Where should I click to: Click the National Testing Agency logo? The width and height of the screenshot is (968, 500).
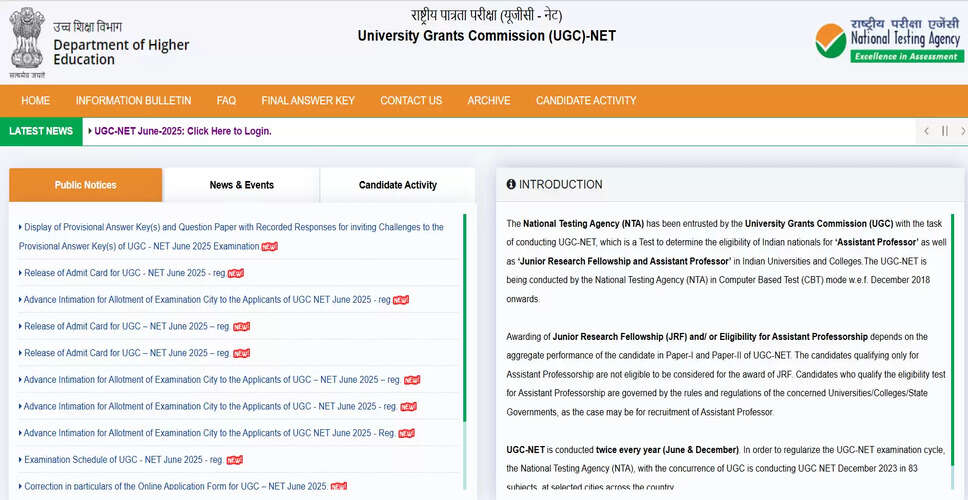(889, 39)
